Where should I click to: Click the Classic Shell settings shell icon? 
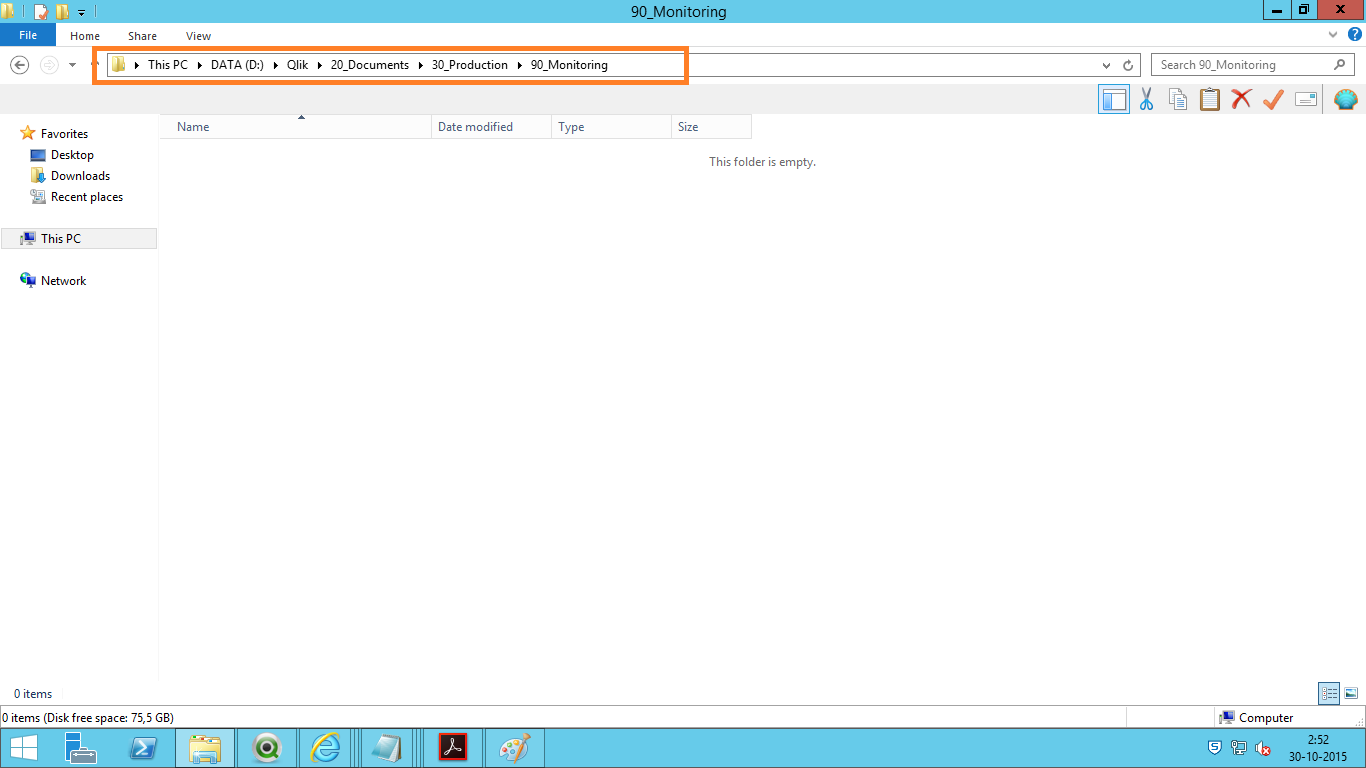point(1346,99)
